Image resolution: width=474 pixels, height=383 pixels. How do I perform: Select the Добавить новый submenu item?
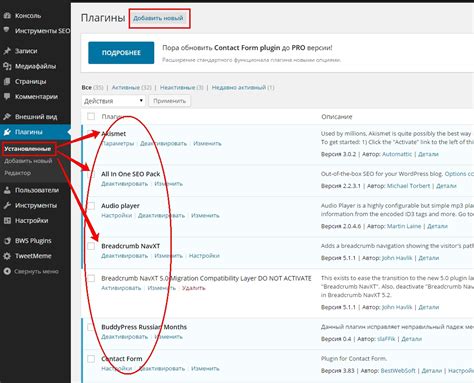pyautogui.click(x=28, y=161)
